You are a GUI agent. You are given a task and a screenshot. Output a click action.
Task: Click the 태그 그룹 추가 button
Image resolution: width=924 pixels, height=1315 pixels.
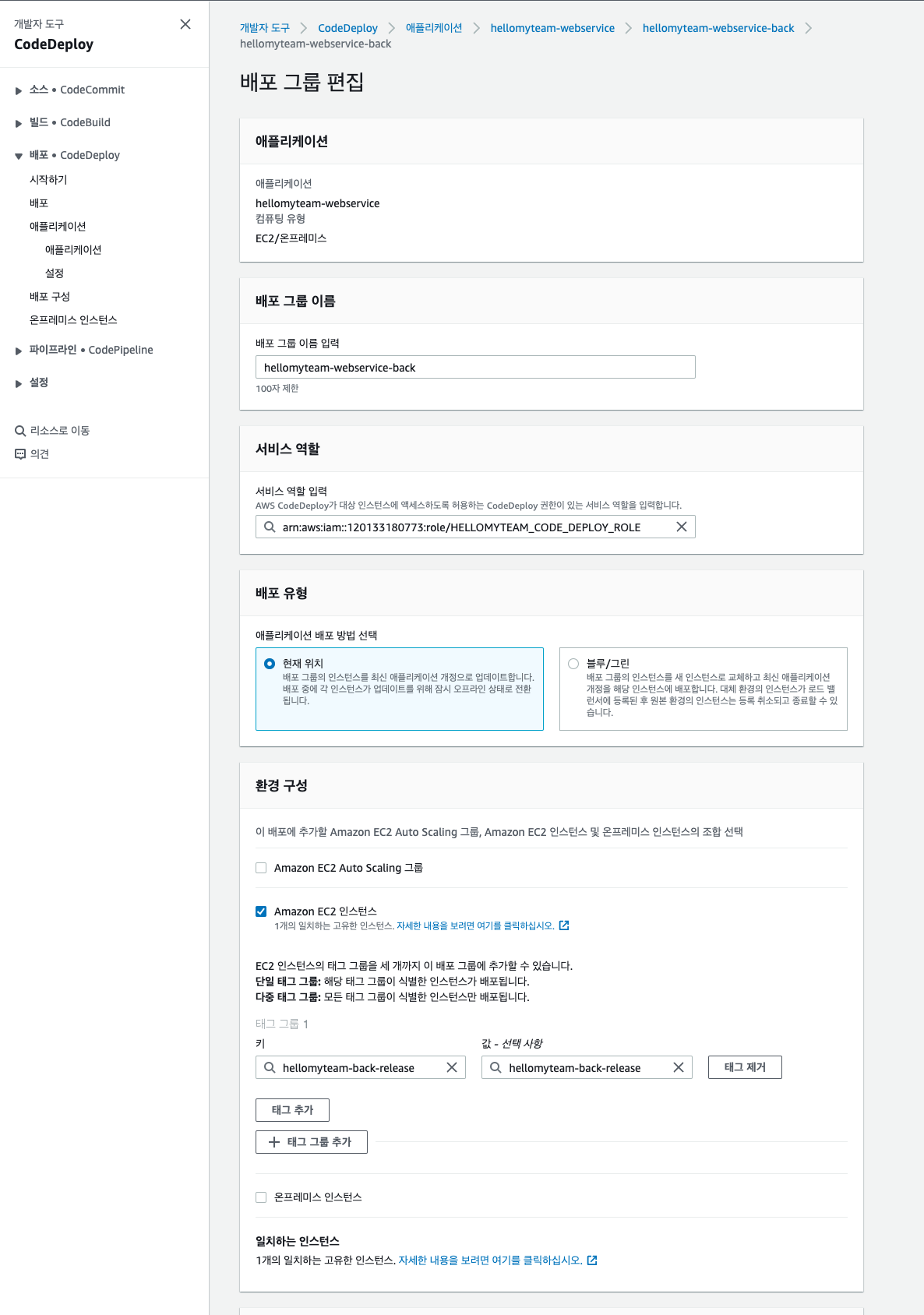coord(312,1142)
